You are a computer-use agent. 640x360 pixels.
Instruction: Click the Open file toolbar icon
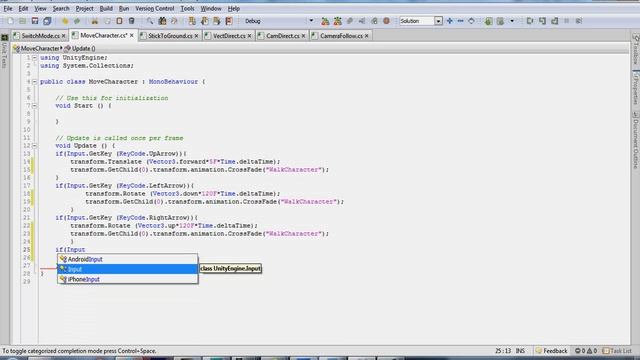pos(22,21)
